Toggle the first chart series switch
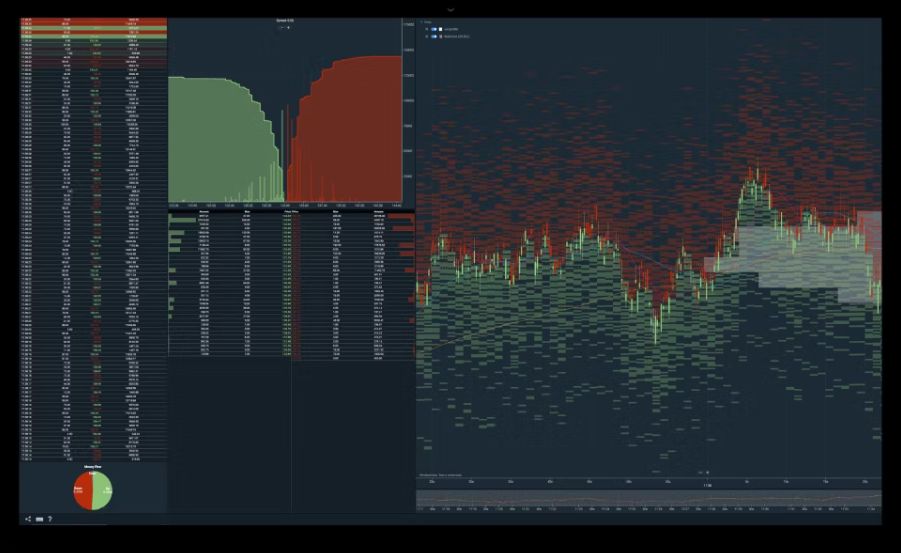Viewport: 901px width, 553px height. coord(434,29)
